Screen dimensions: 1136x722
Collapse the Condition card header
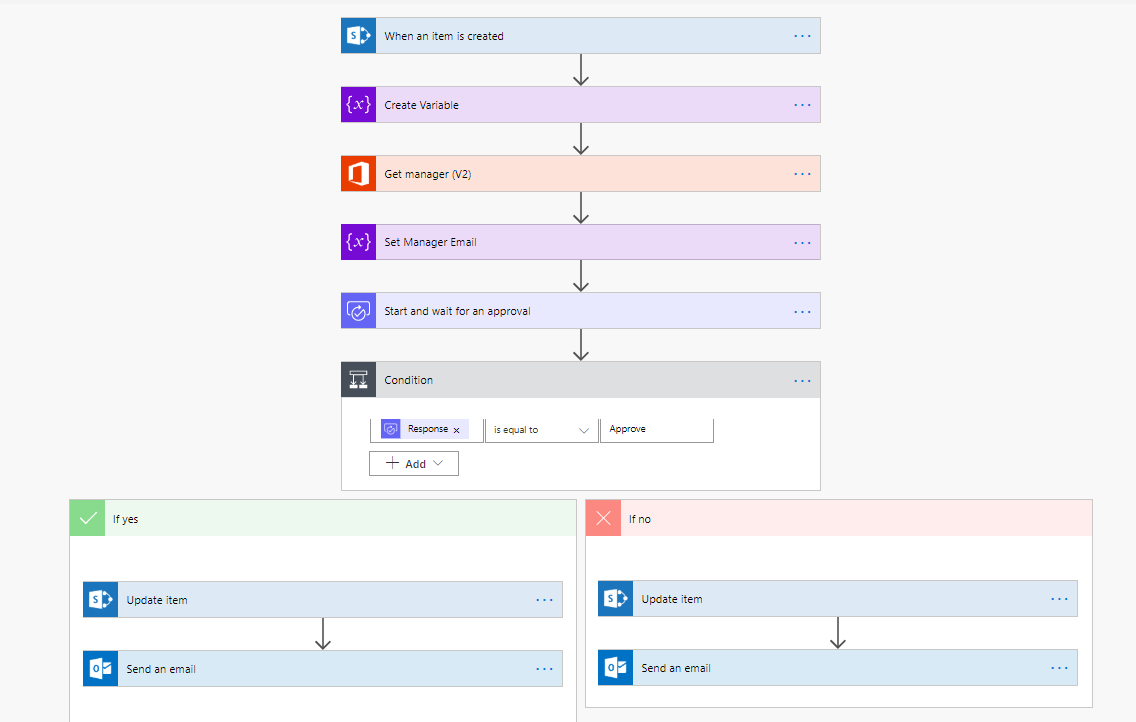[580, 379]
